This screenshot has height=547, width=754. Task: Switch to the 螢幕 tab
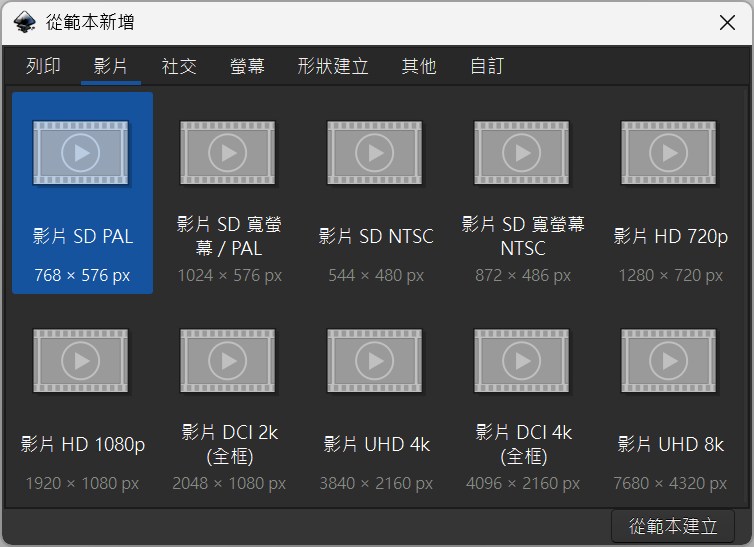click(247, 67)
